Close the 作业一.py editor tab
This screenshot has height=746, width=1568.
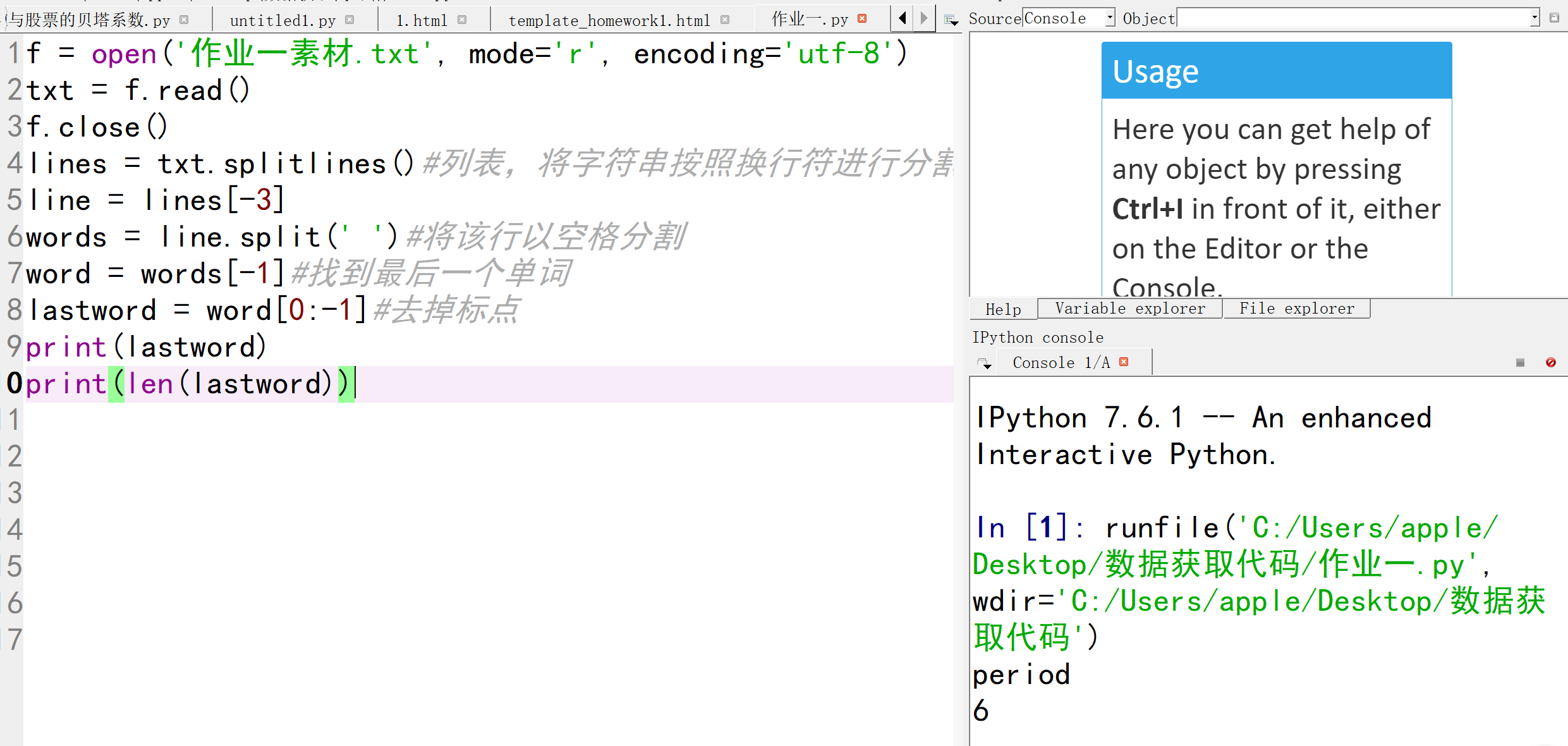[862, 19]
